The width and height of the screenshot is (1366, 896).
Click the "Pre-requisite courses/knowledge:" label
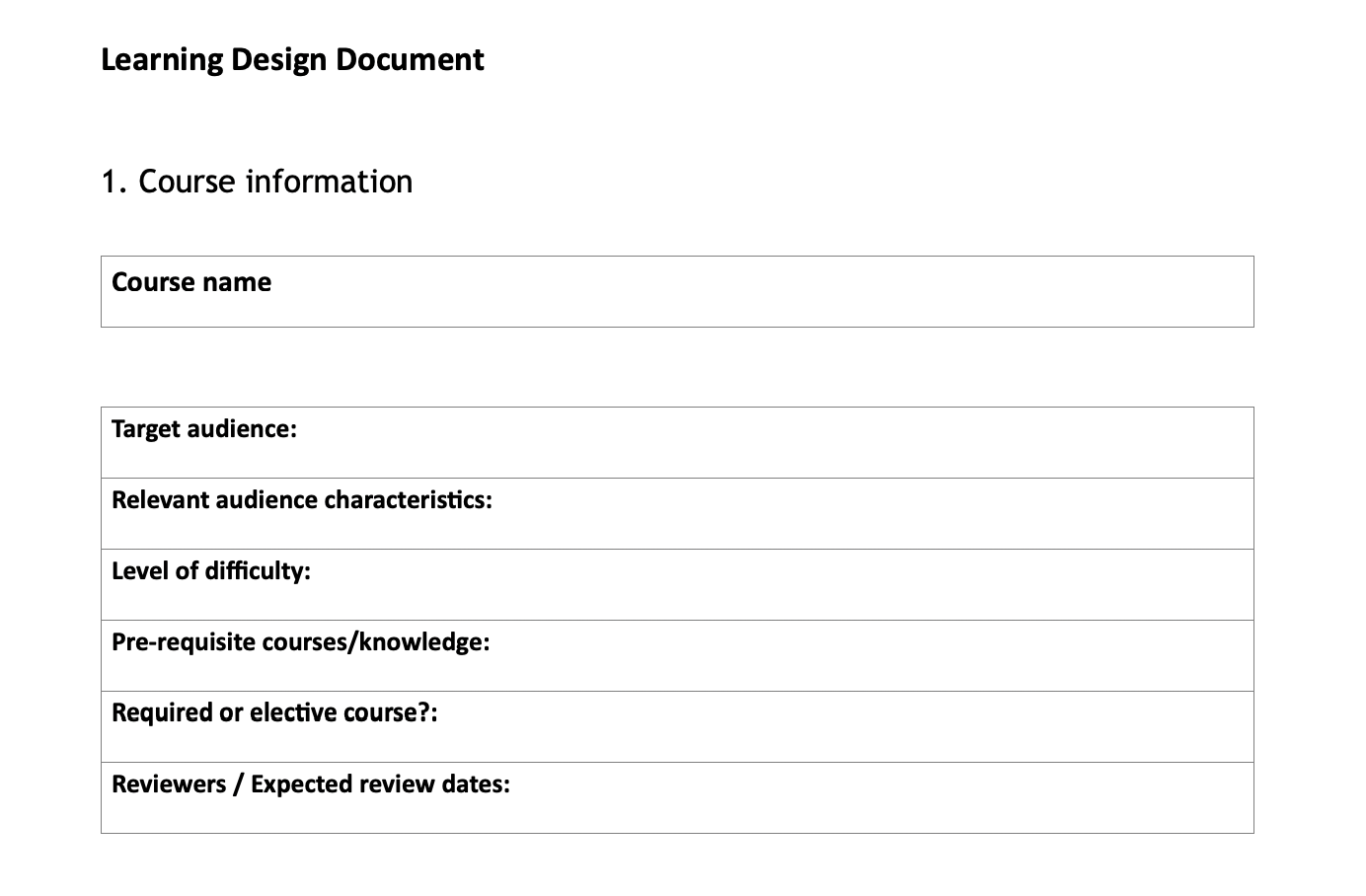(x=301, y=642)
